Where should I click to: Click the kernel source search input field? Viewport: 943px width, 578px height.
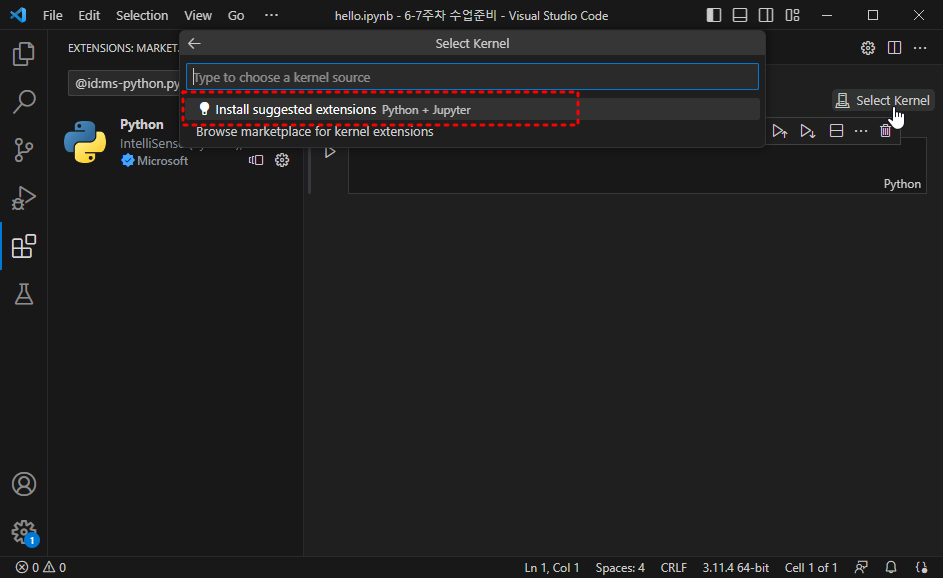tap(472, 75)
